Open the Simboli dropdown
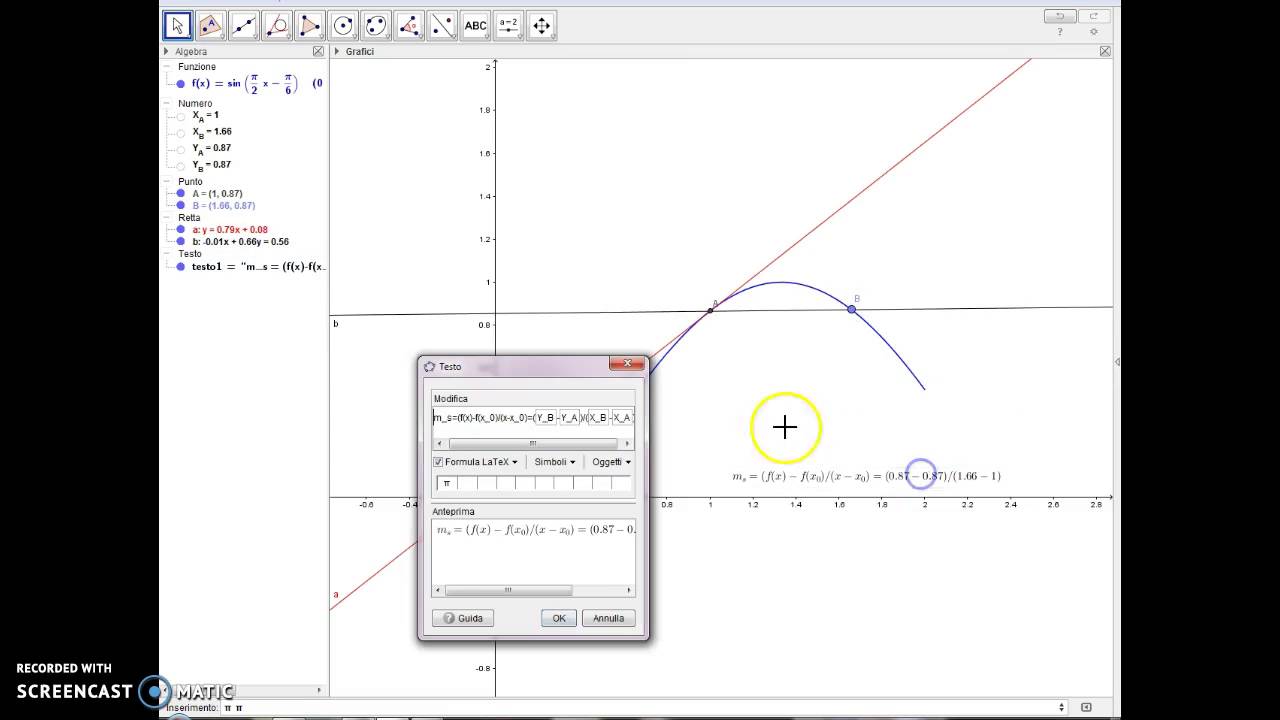The image size is (1280, 720). [x=554, y=462]
